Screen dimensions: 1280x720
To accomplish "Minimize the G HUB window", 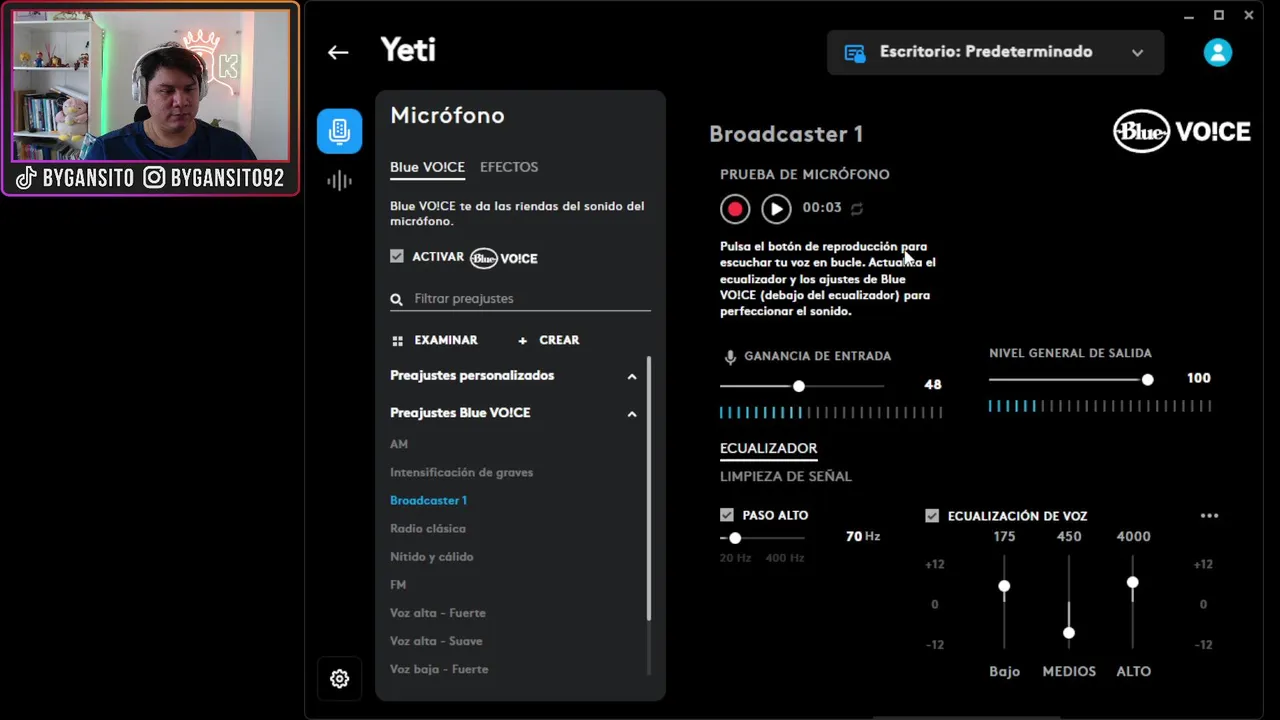I will pos(1189,15).
